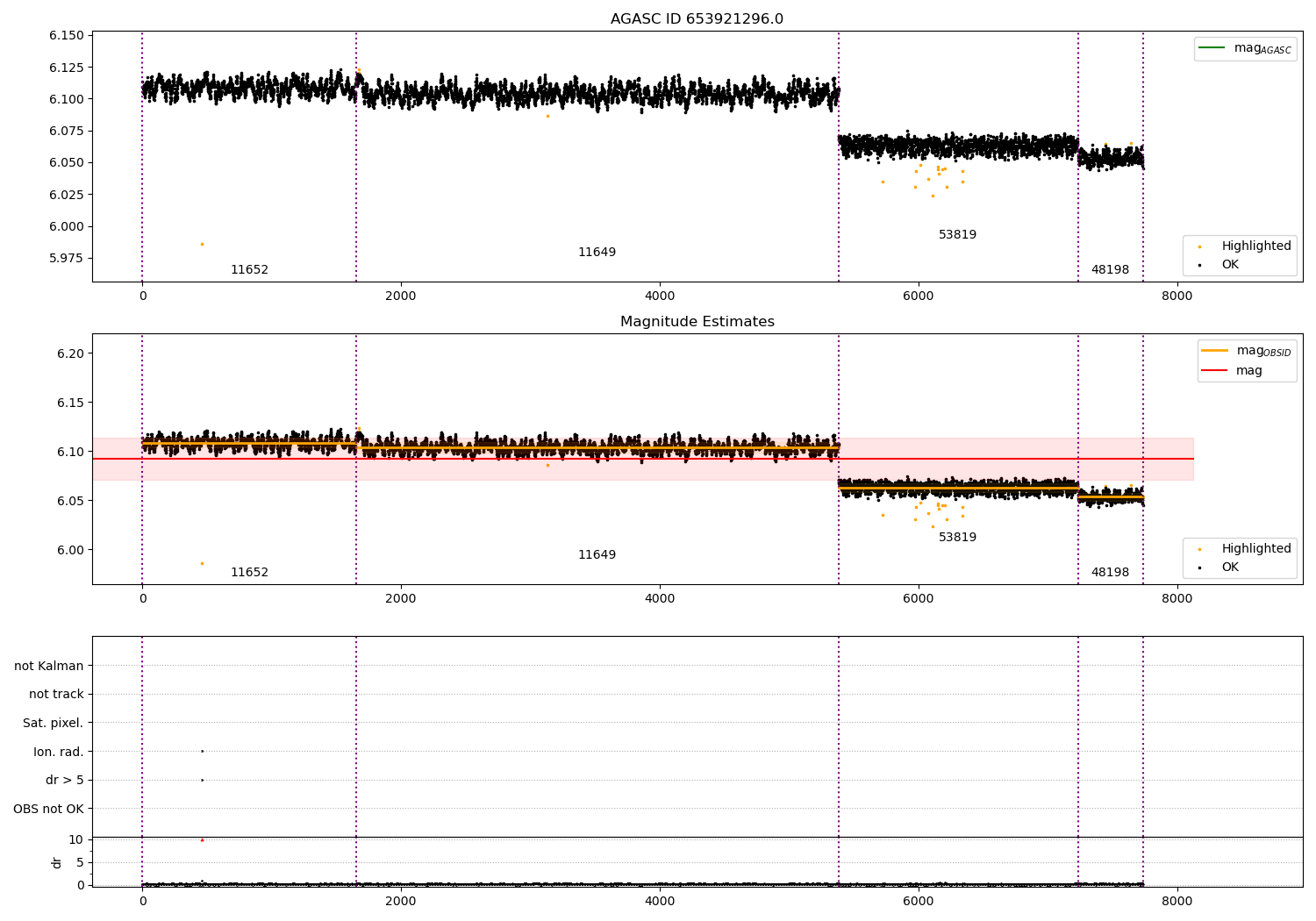Click the 2000 x-axis tick under bottom plot
The width and height of the screenshot is (1316, 921).
tap(401, 901)
